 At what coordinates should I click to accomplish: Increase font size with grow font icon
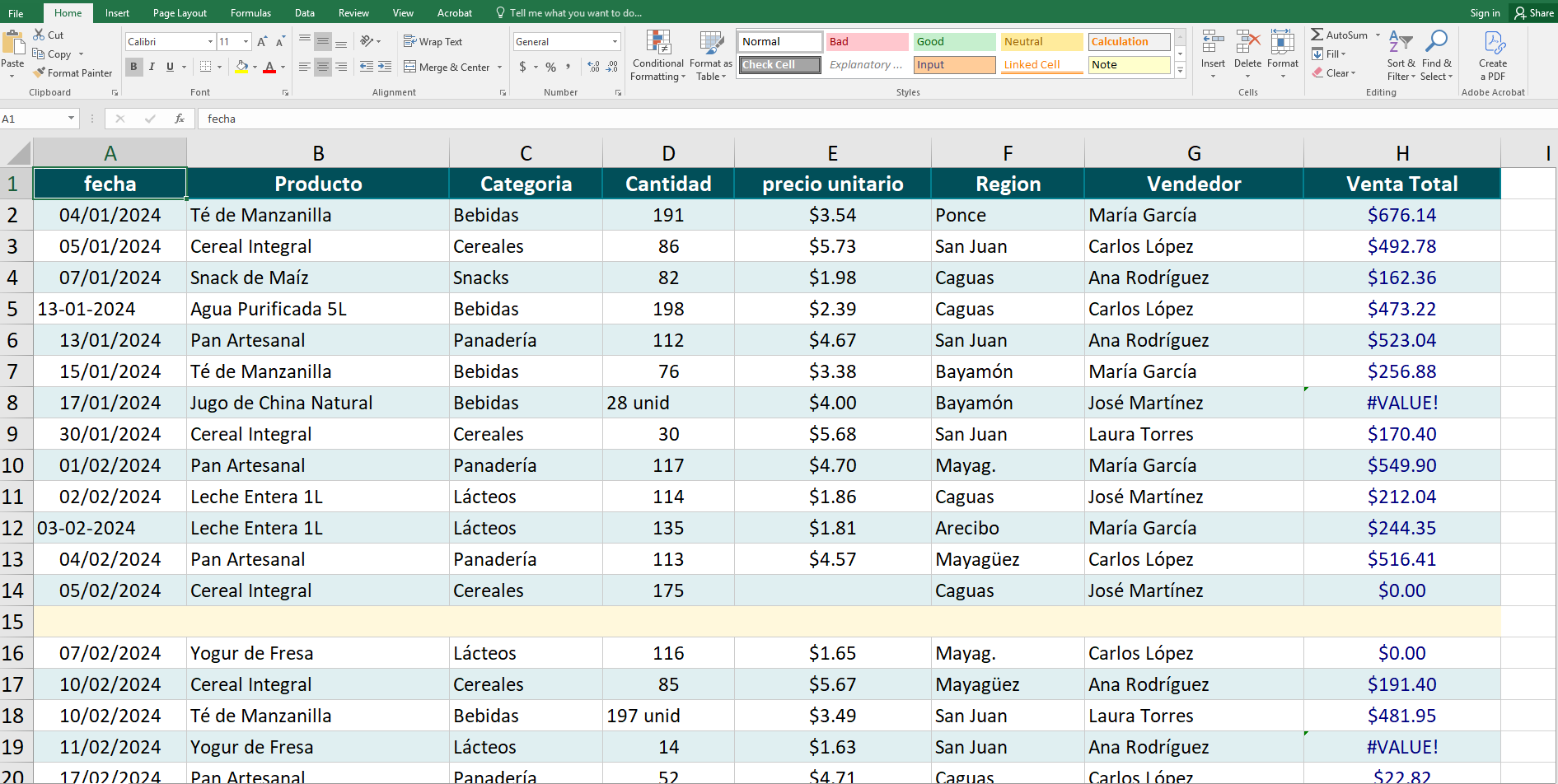tap(262, 41)
